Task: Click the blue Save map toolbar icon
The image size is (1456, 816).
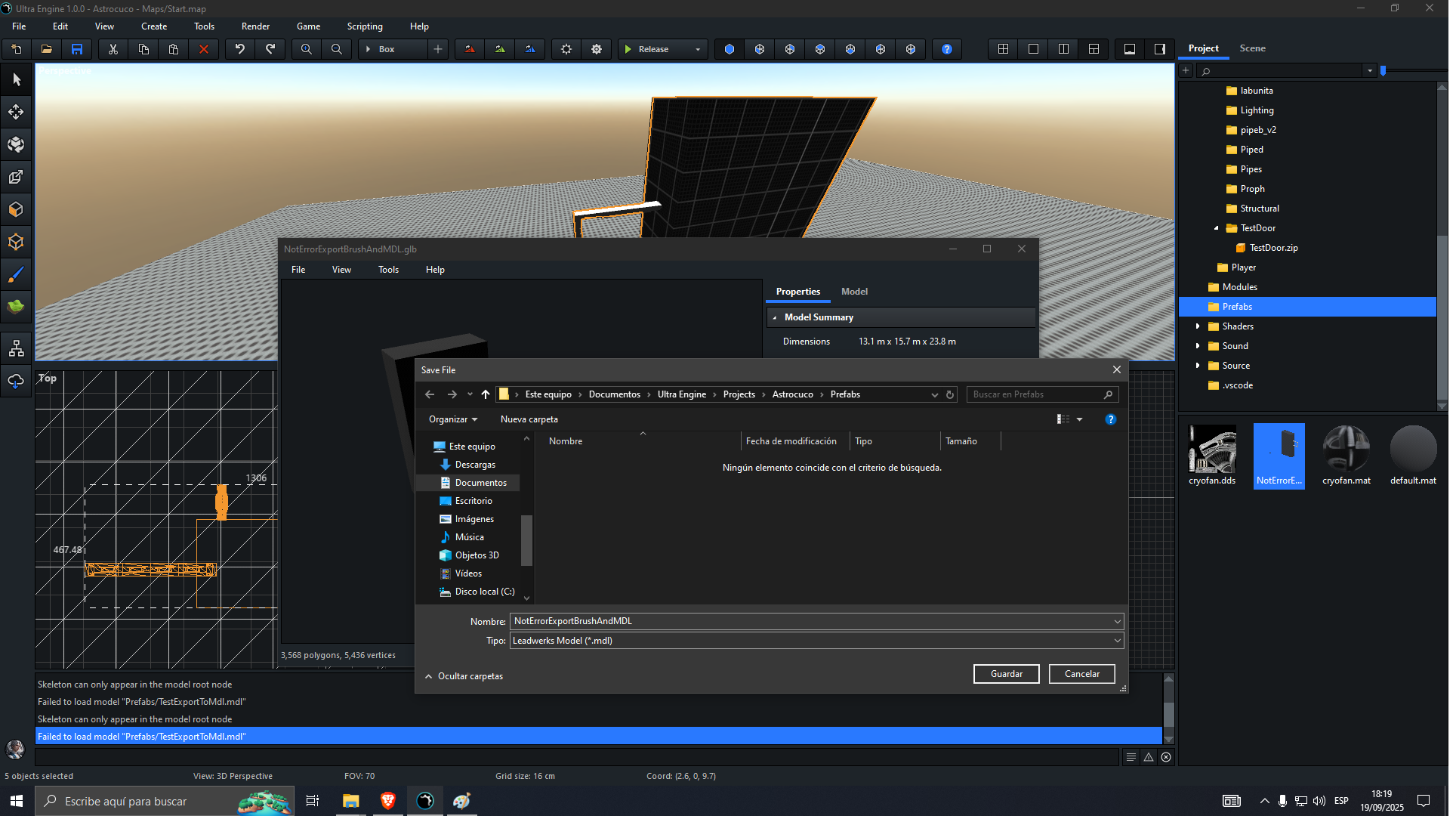Action: [x=77, y=49]
